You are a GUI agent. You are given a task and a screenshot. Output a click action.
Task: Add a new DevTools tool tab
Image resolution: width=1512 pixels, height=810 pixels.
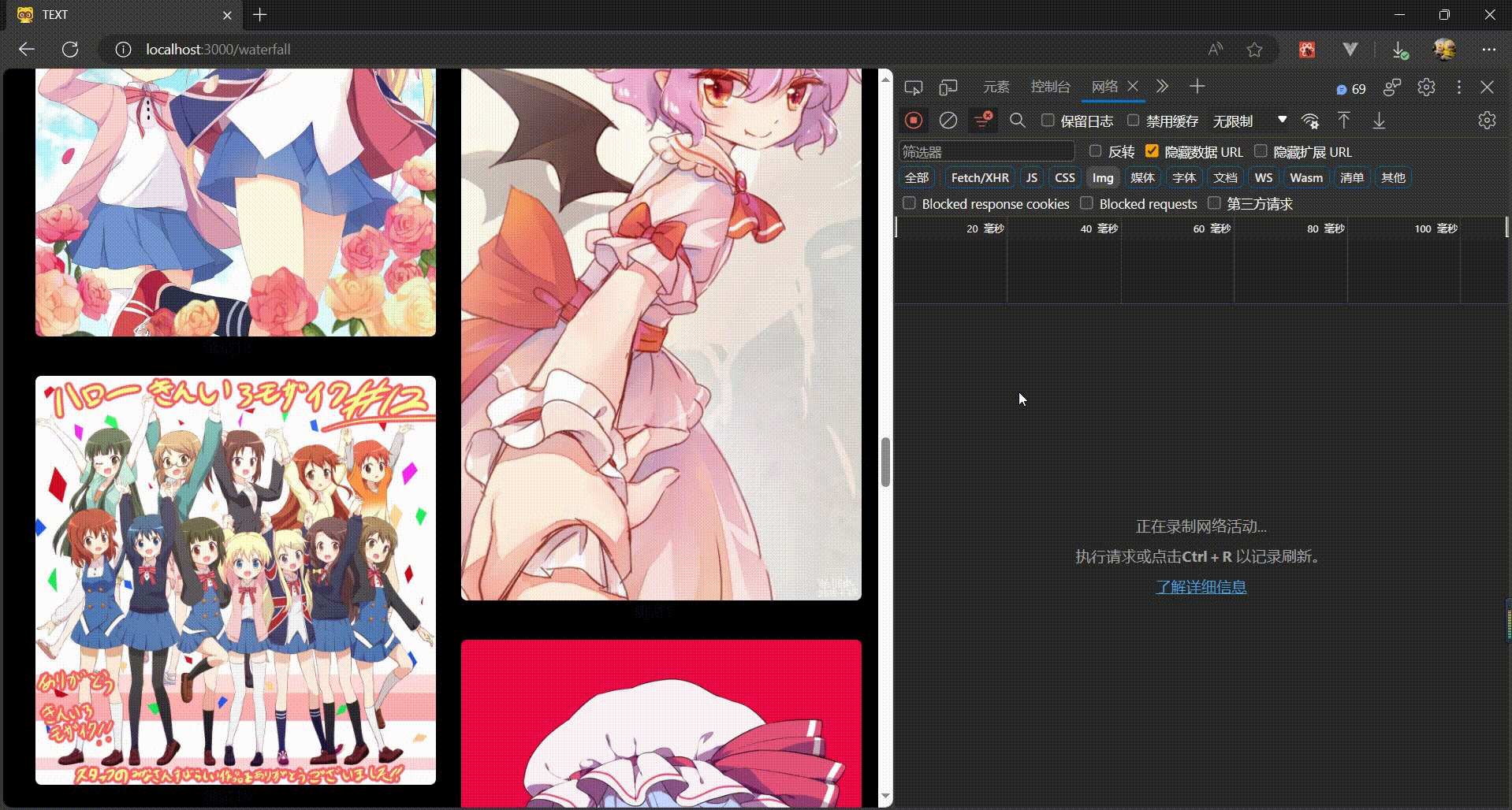coord(1197,87)
